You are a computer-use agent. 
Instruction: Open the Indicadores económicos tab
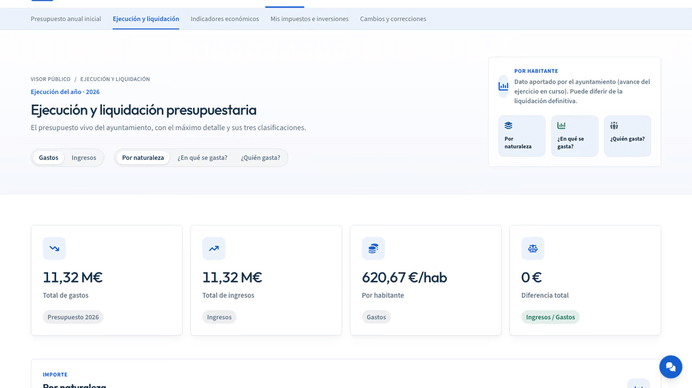click(x=225, y=19)
